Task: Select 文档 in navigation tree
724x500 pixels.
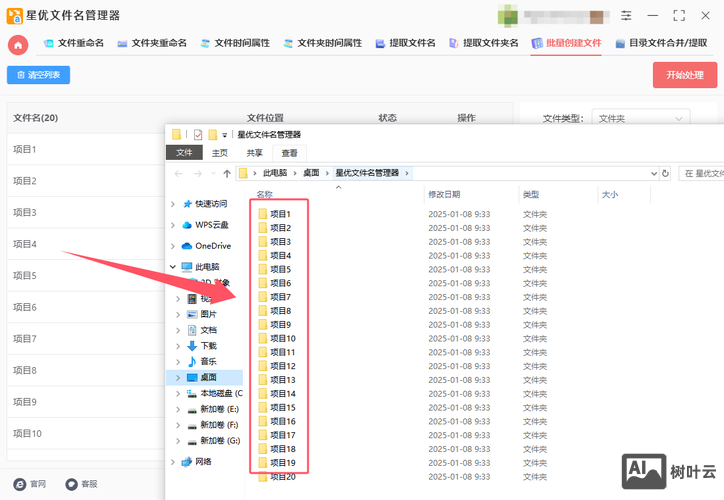Action: [208, 330]
